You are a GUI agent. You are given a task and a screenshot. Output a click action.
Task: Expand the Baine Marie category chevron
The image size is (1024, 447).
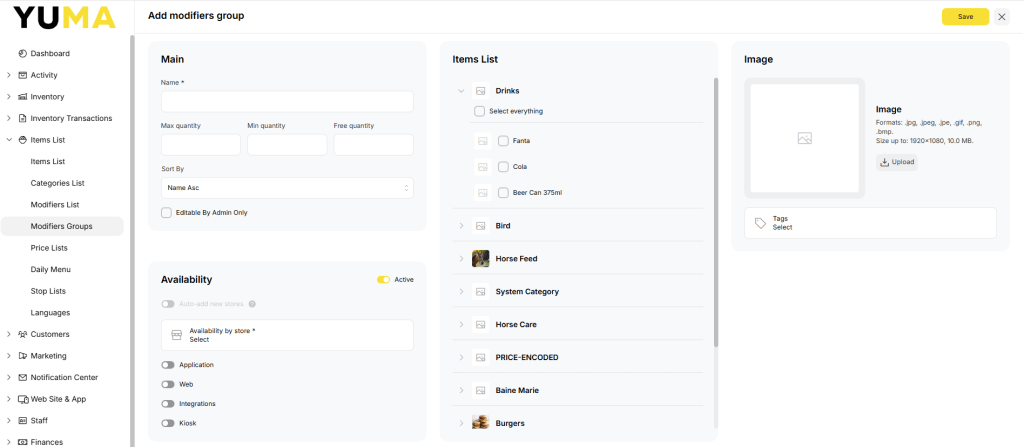tap(460, 390)
